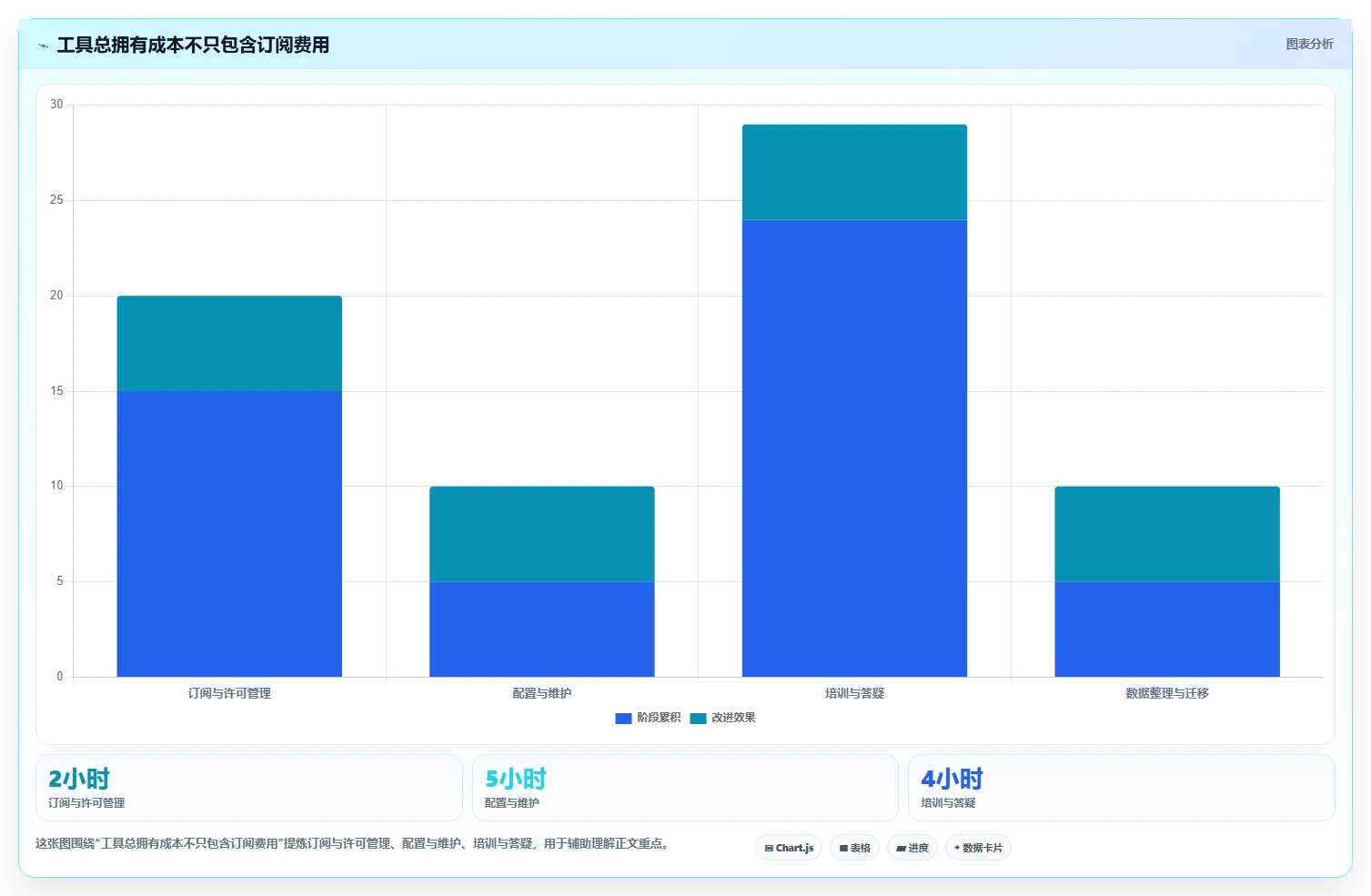This screenshot has height=896, width=1371.
Task: Click the chart title 工具总拥有成本不只包含订阅费用
Action: coord(193,45)
